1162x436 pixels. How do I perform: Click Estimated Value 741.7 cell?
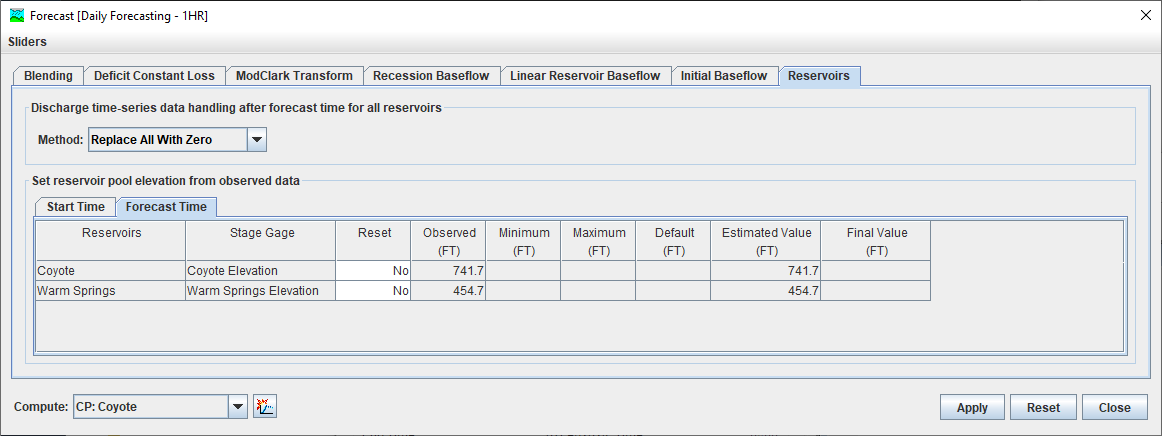pyautogui.click(x=766, y=271)
